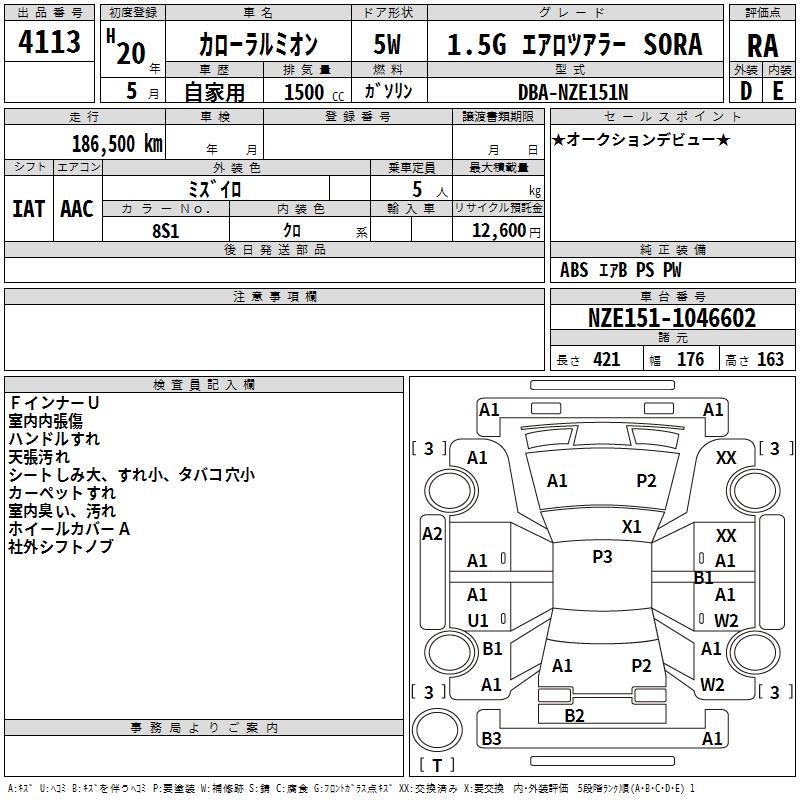Select first registration year H20
This screenshot has height=800, width=800.
pyautogui.click(x=128, y=47)
